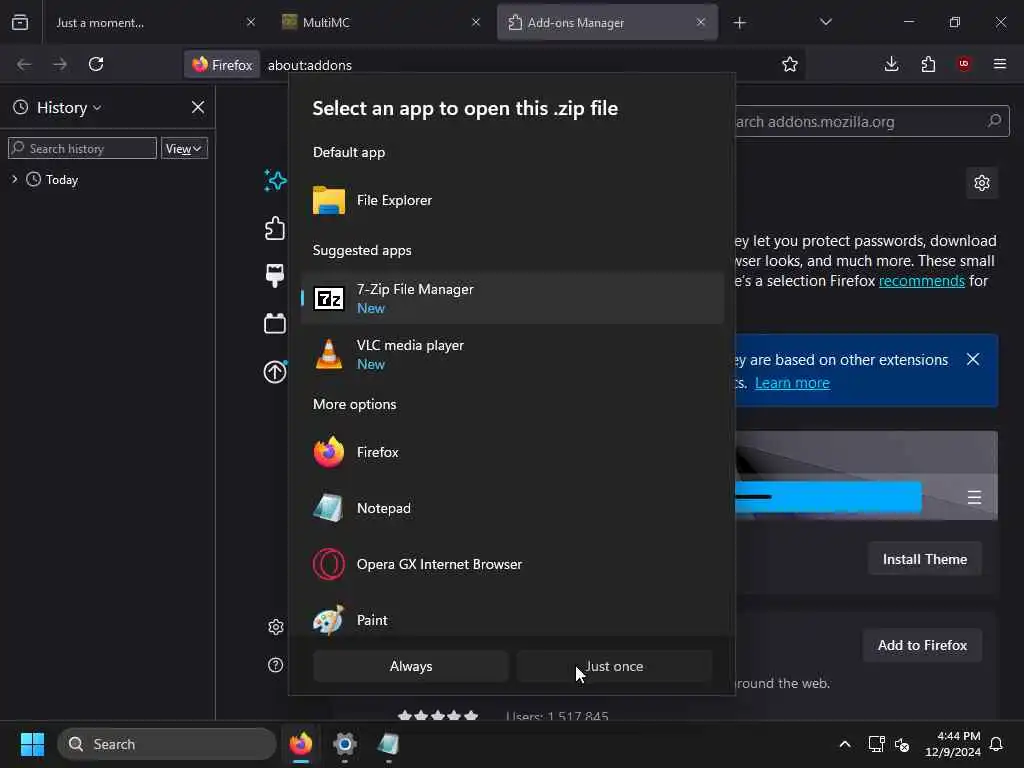This screenshot has width=1024, height=768.
Task: Open Available Updates icon in Add-ons sidebar
Action: pyautogui.click(x=275, y=372)
